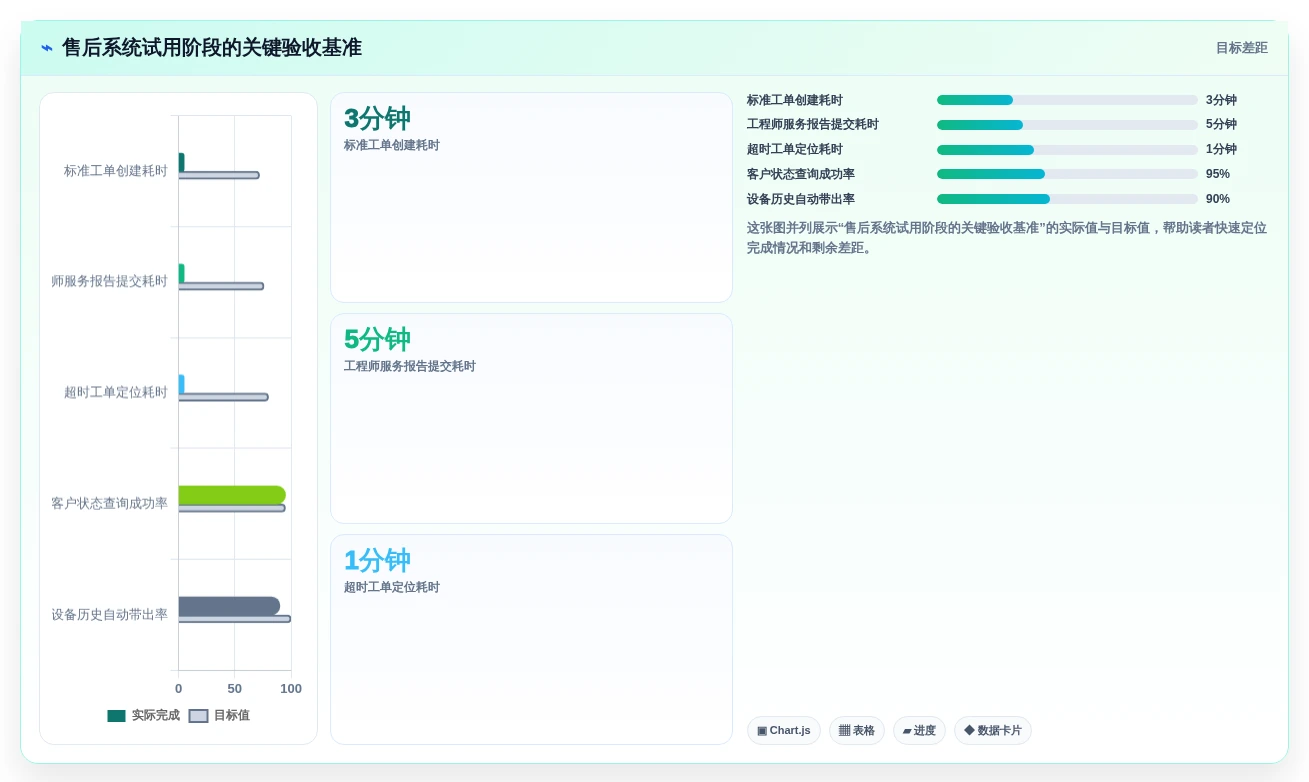Select the Chart.js tag chip
Image resolution: width=1309 pixels, height=782 pixels.
pyautogui.click(x=784, y=731)
